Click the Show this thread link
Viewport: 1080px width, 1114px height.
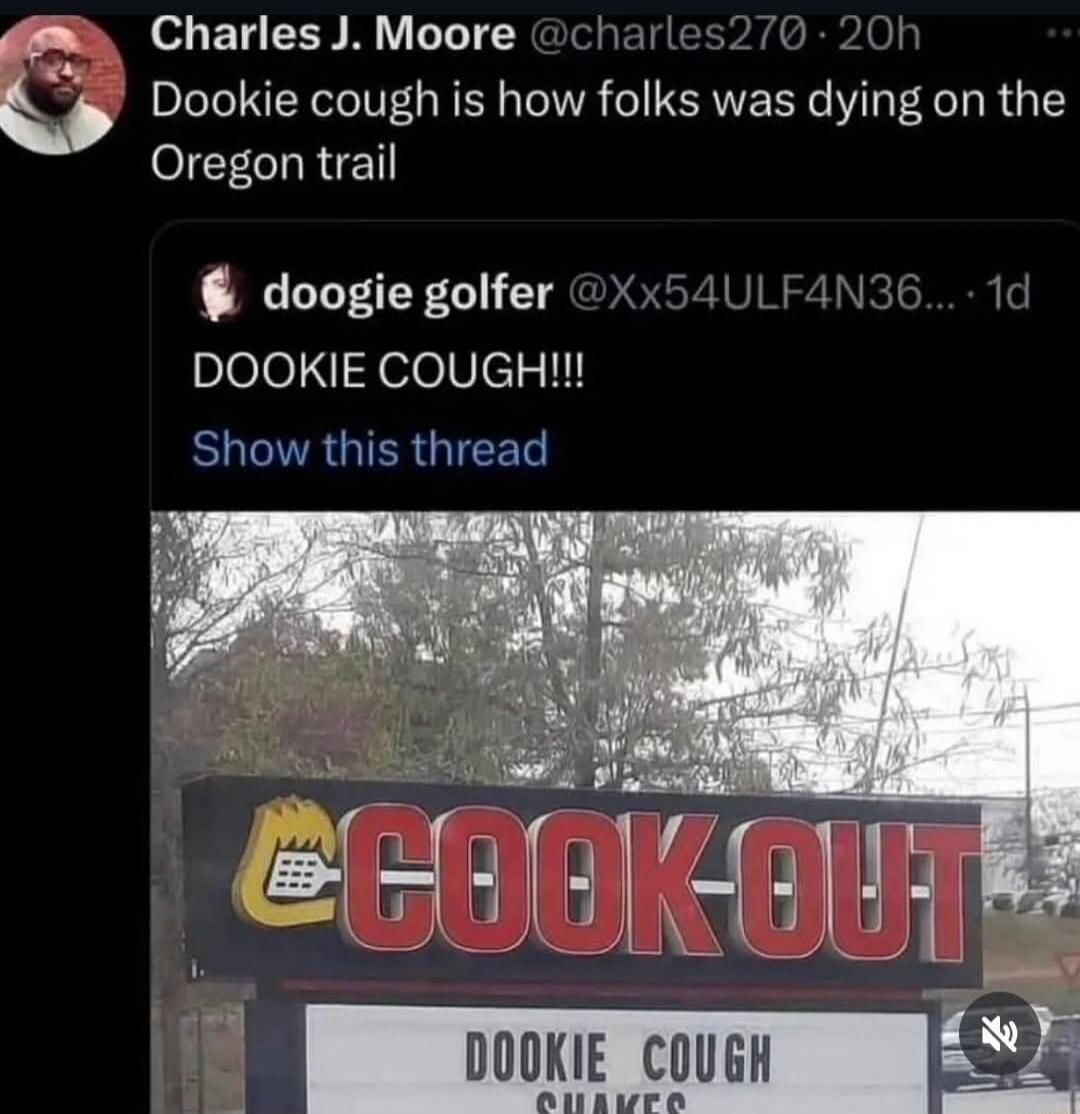click(x=370, y=448)
